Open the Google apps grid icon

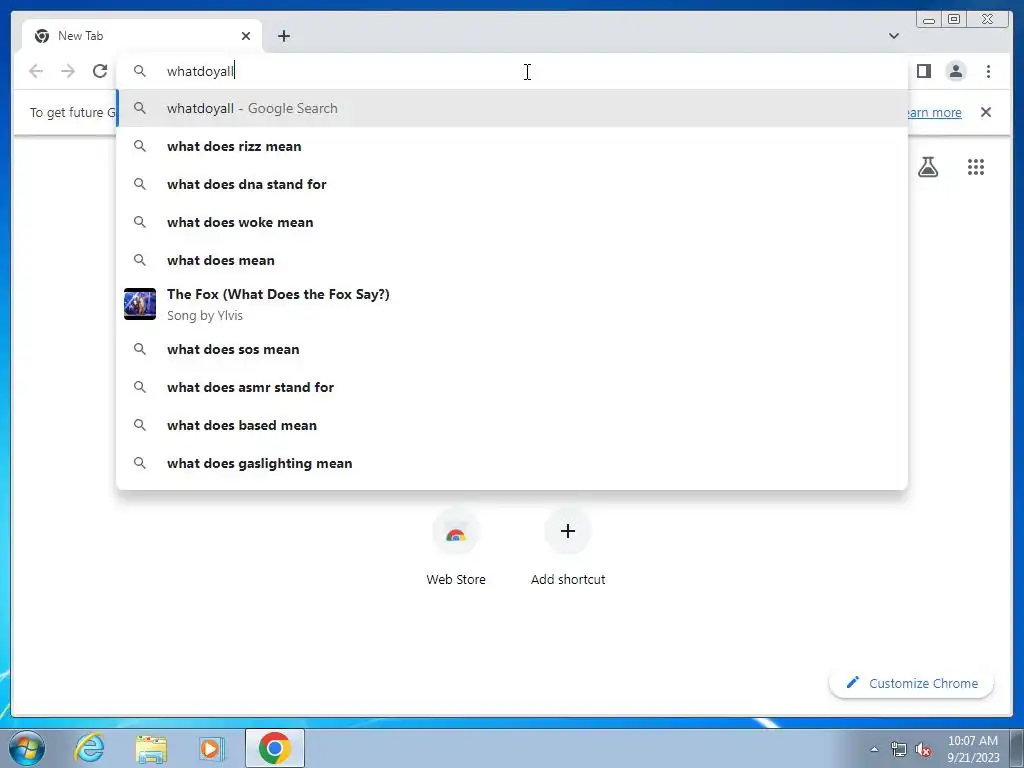click(x=976, y=167)
